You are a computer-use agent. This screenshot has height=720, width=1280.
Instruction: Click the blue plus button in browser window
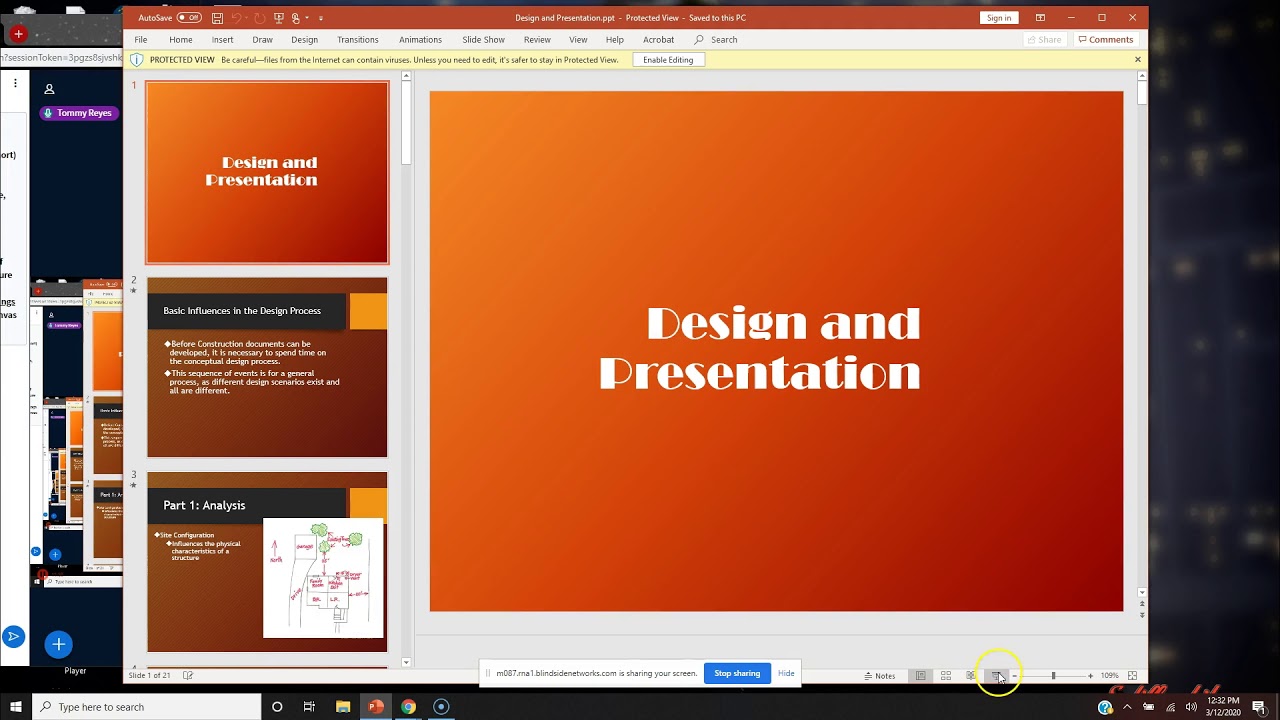58,645
